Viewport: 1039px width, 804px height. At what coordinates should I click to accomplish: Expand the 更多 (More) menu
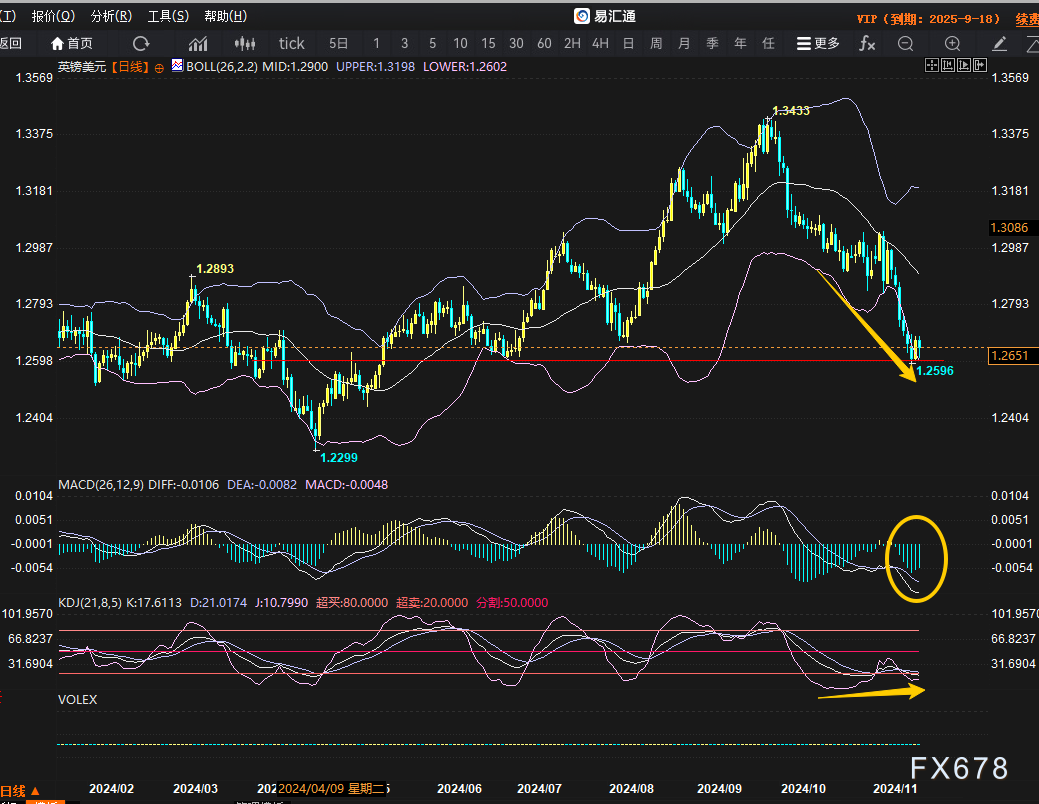818,43
